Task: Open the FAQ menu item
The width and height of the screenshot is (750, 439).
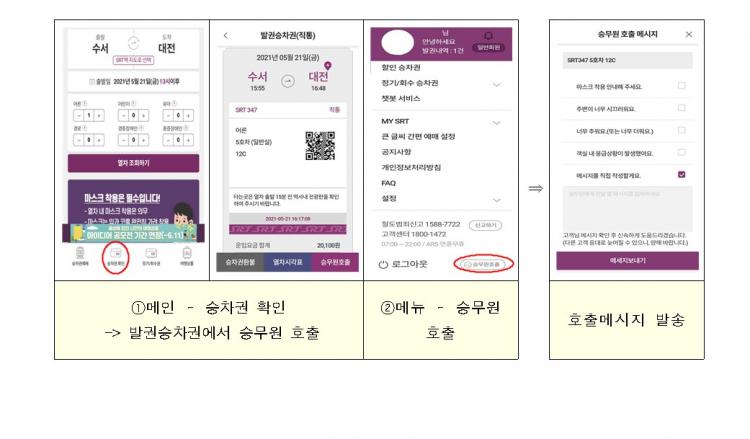Action: tap(388, 183)
